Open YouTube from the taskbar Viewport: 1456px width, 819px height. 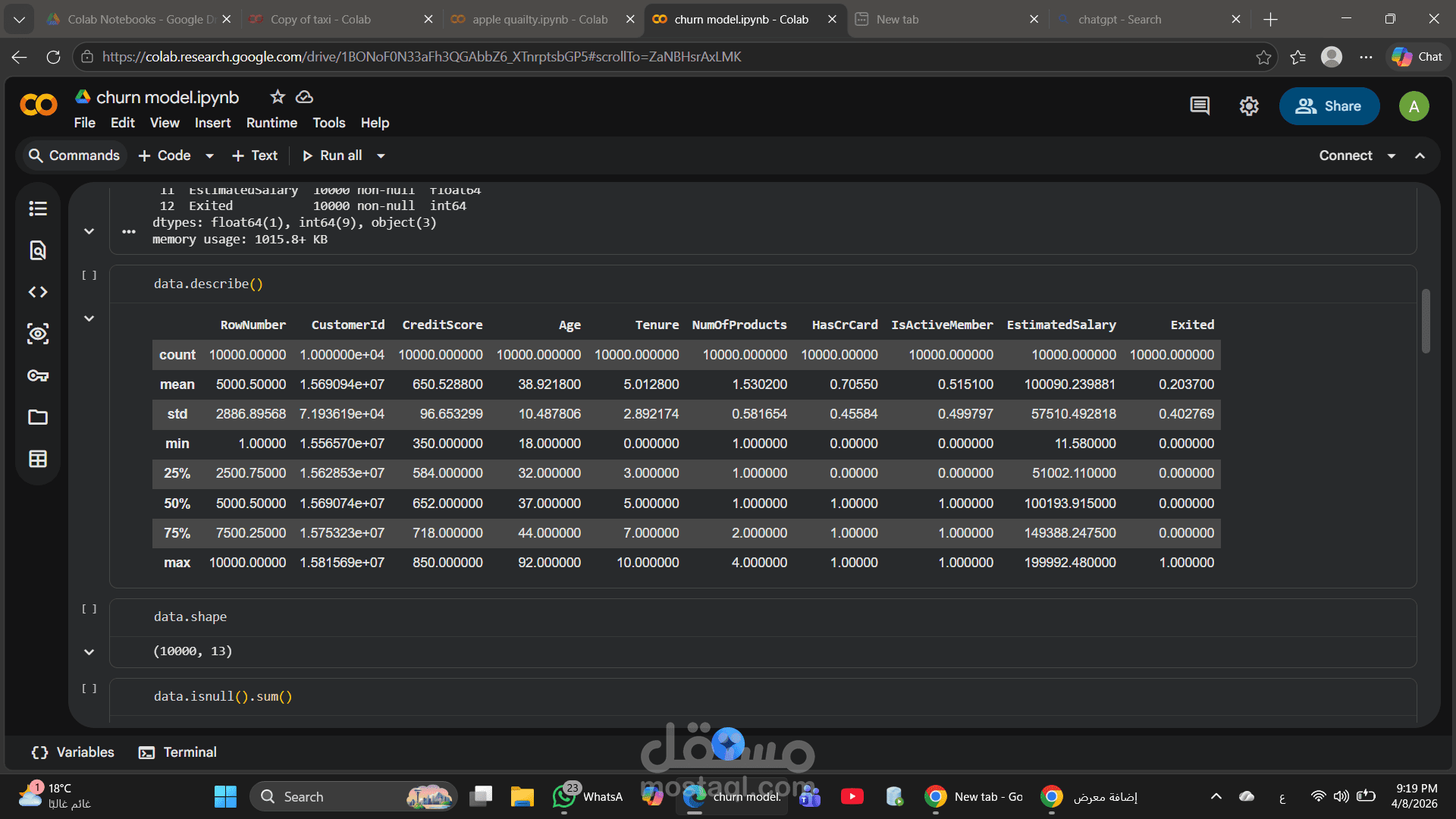click(x=852, y=796)
